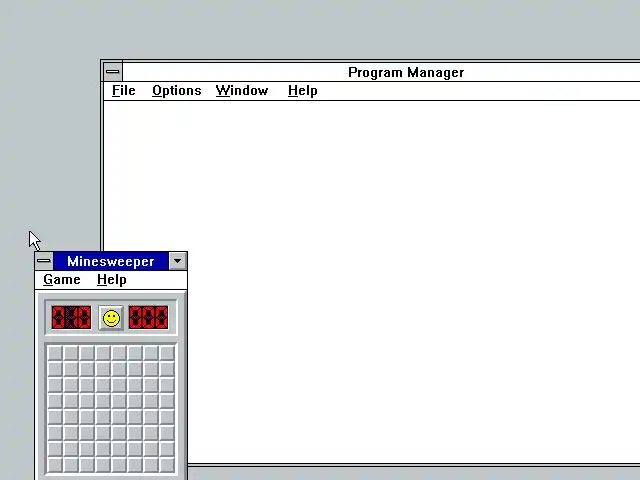Open the Options menu in Program Manager
This screenshot has width=640, height=480.
[177, 91]
